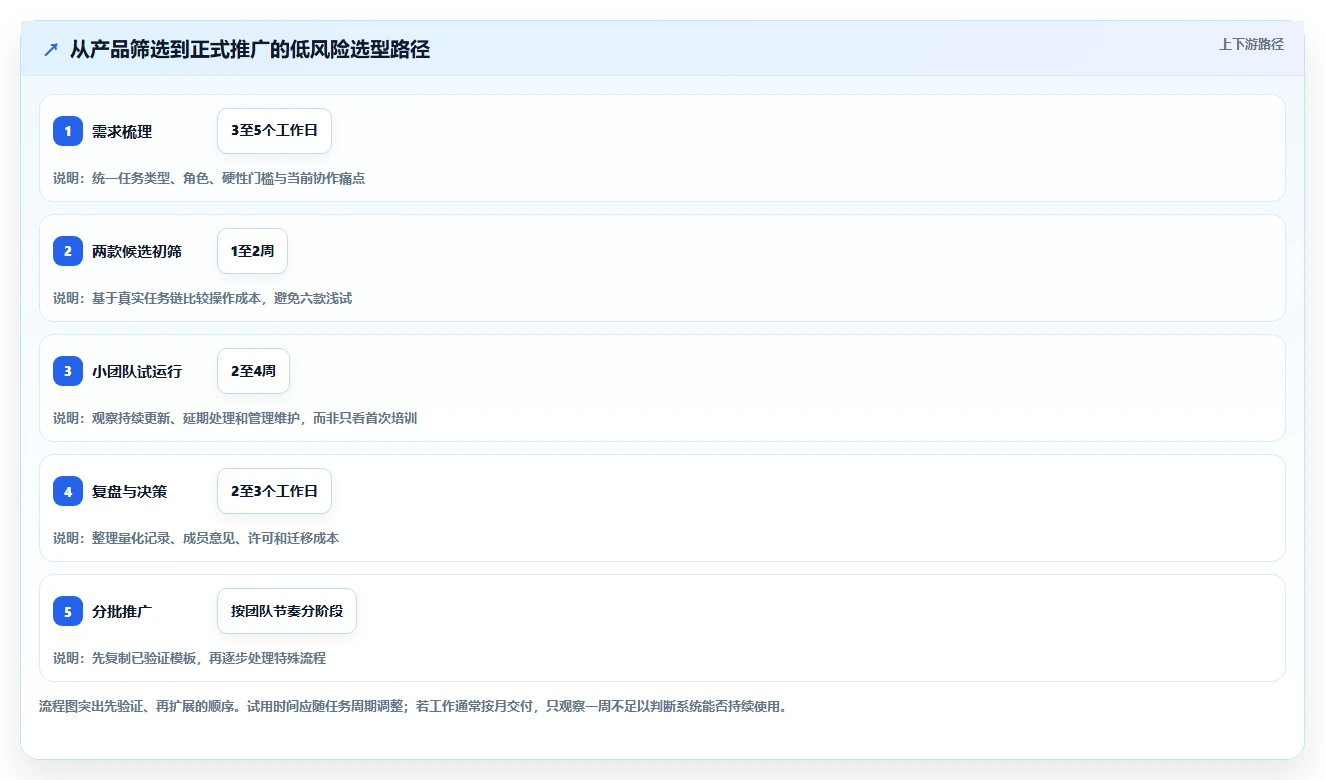Image resolution: width=1325 pixels, height=780 pixels.
Task: Click the description '先复制已验证模板，再逐步处理特殊流程'
Action: tap(208, 658)
